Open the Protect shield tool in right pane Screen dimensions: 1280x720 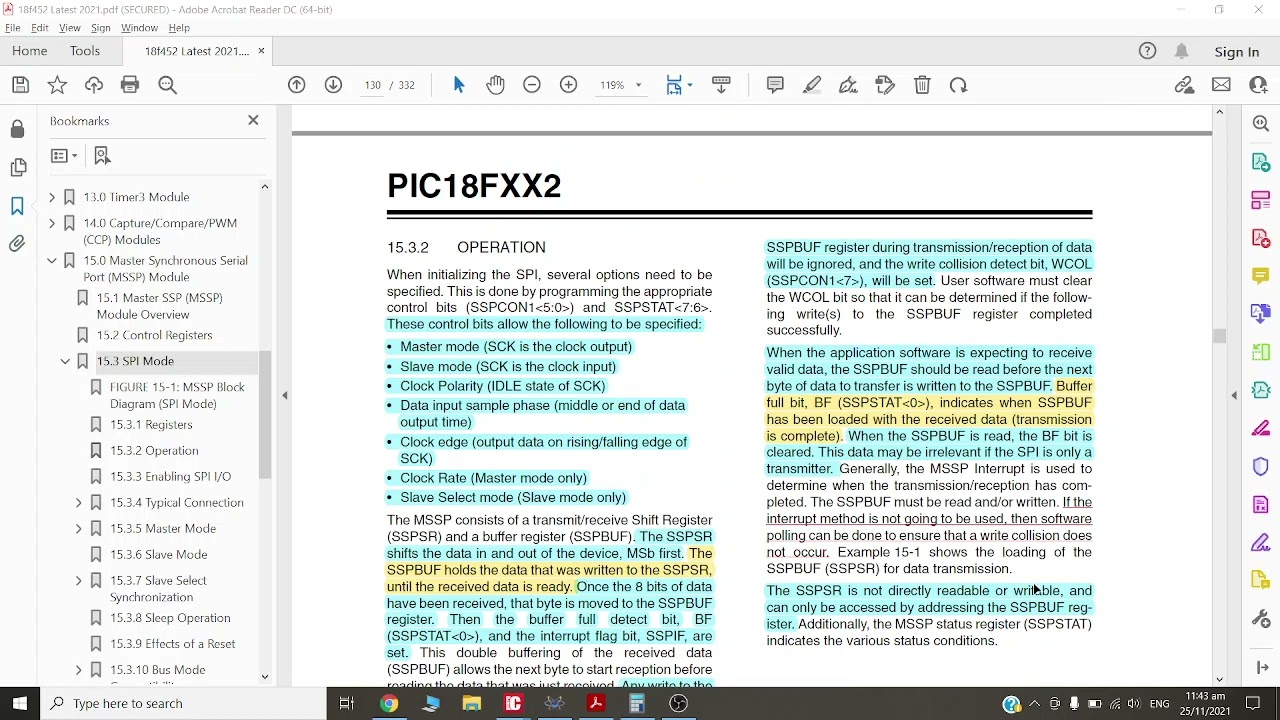(1261, 467)
